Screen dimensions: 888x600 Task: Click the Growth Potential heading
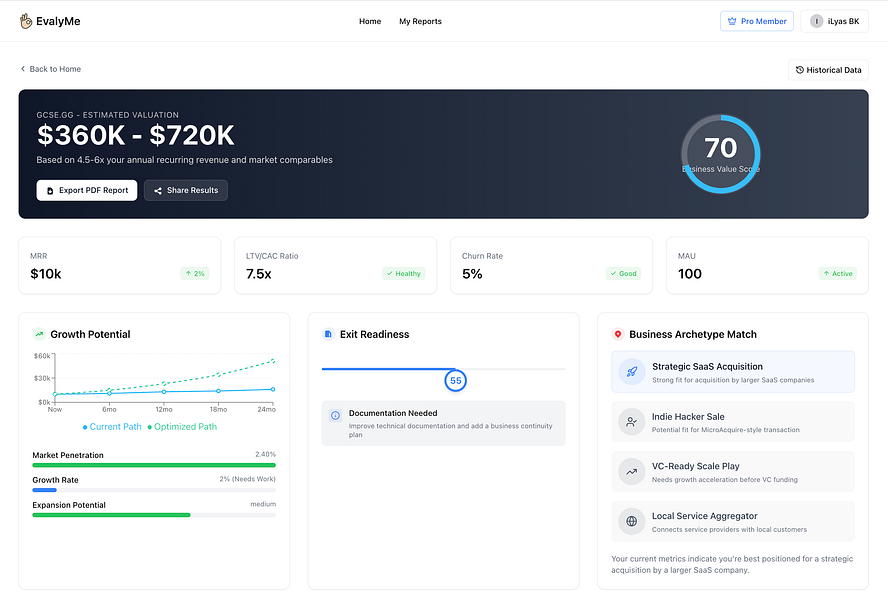pyautogui.click(x=90, y=334)
